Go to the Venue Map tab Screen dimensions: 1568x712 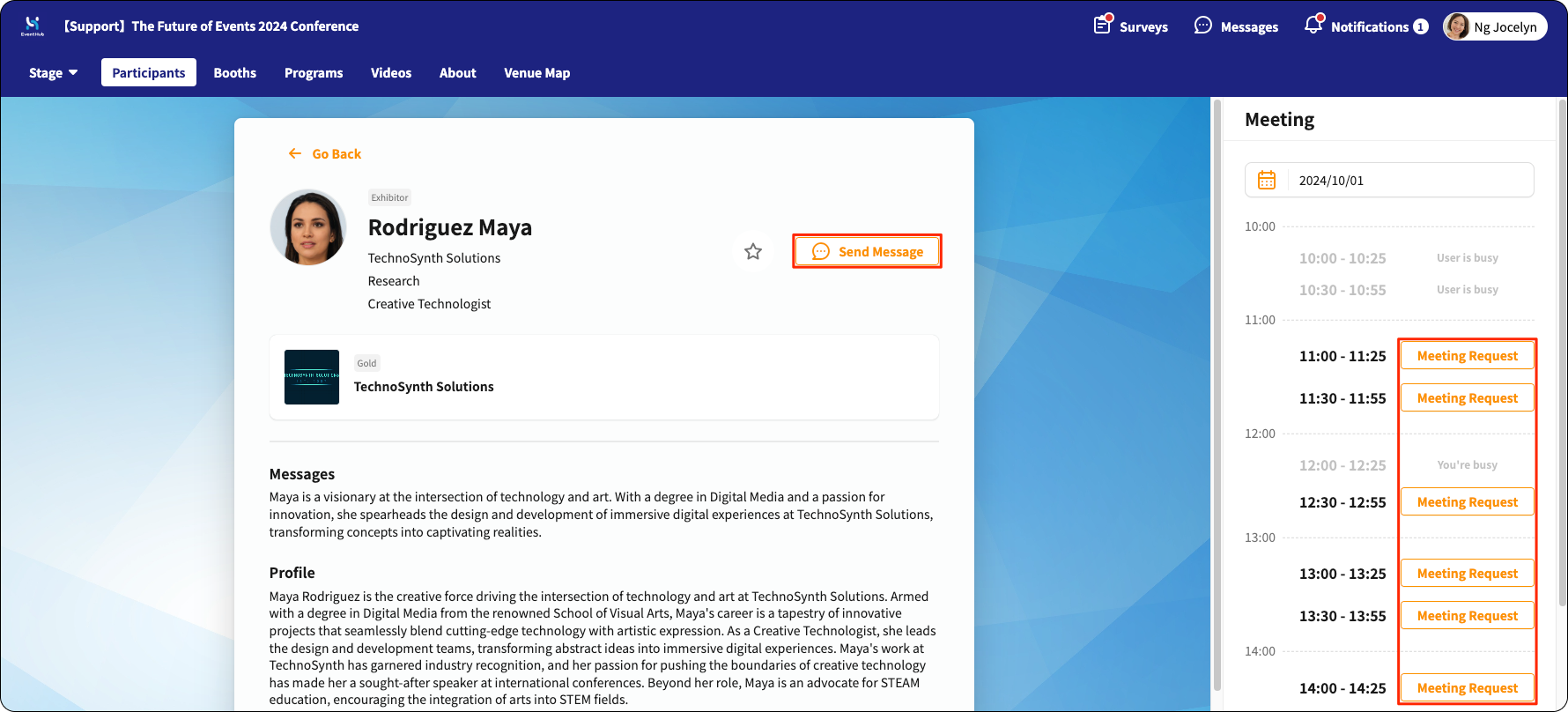click(537, 72)
